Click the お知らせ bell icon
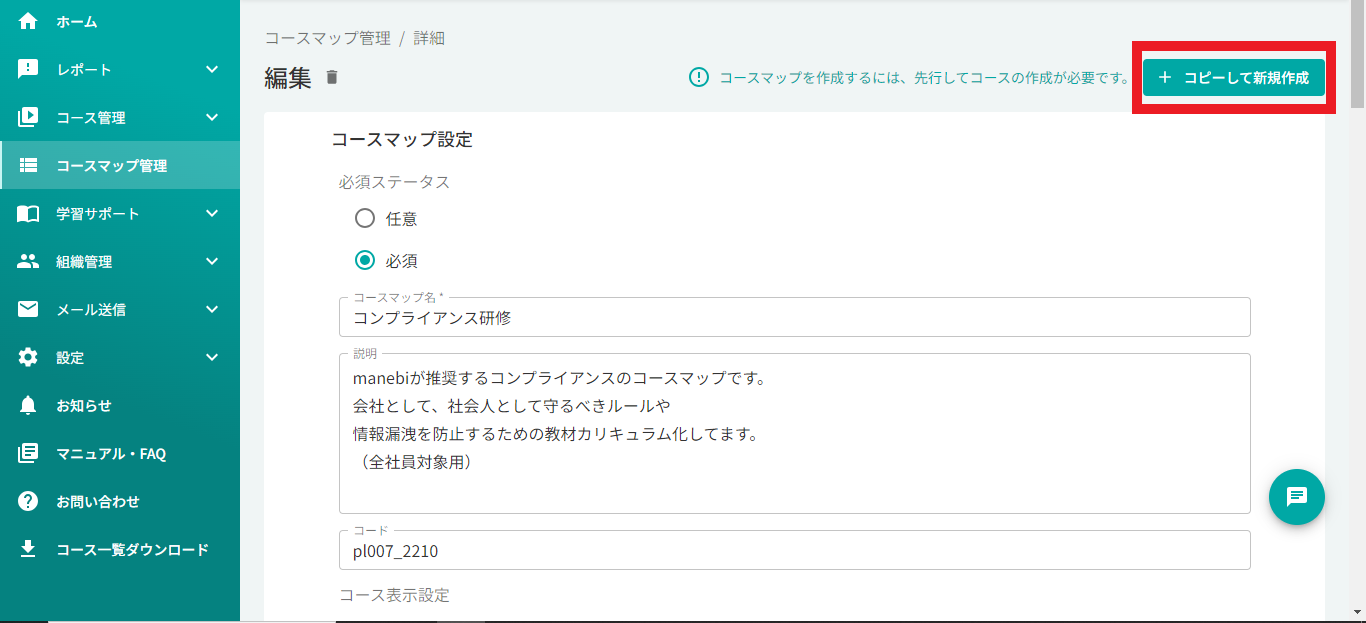This screenshot has width=1366, height=623. click(x=28, y=405)
